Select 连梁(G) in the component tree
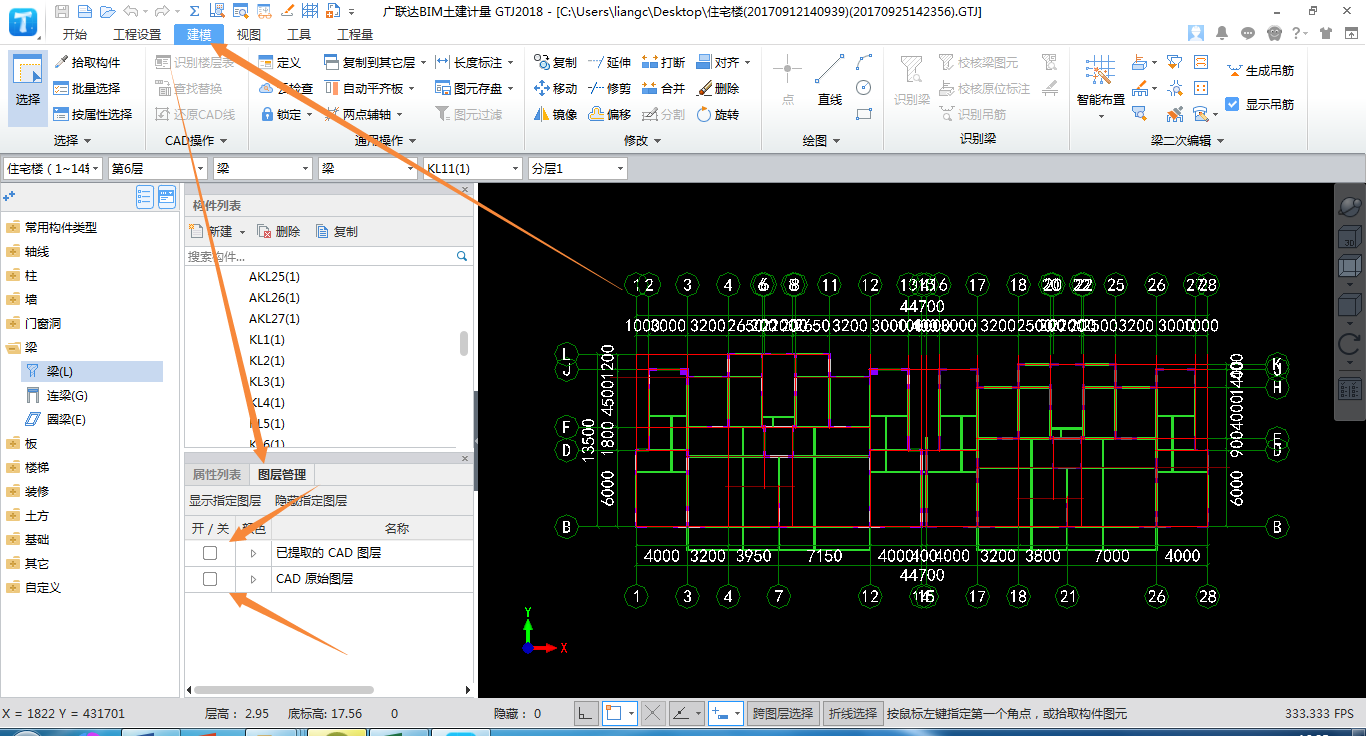 [67, 396]
